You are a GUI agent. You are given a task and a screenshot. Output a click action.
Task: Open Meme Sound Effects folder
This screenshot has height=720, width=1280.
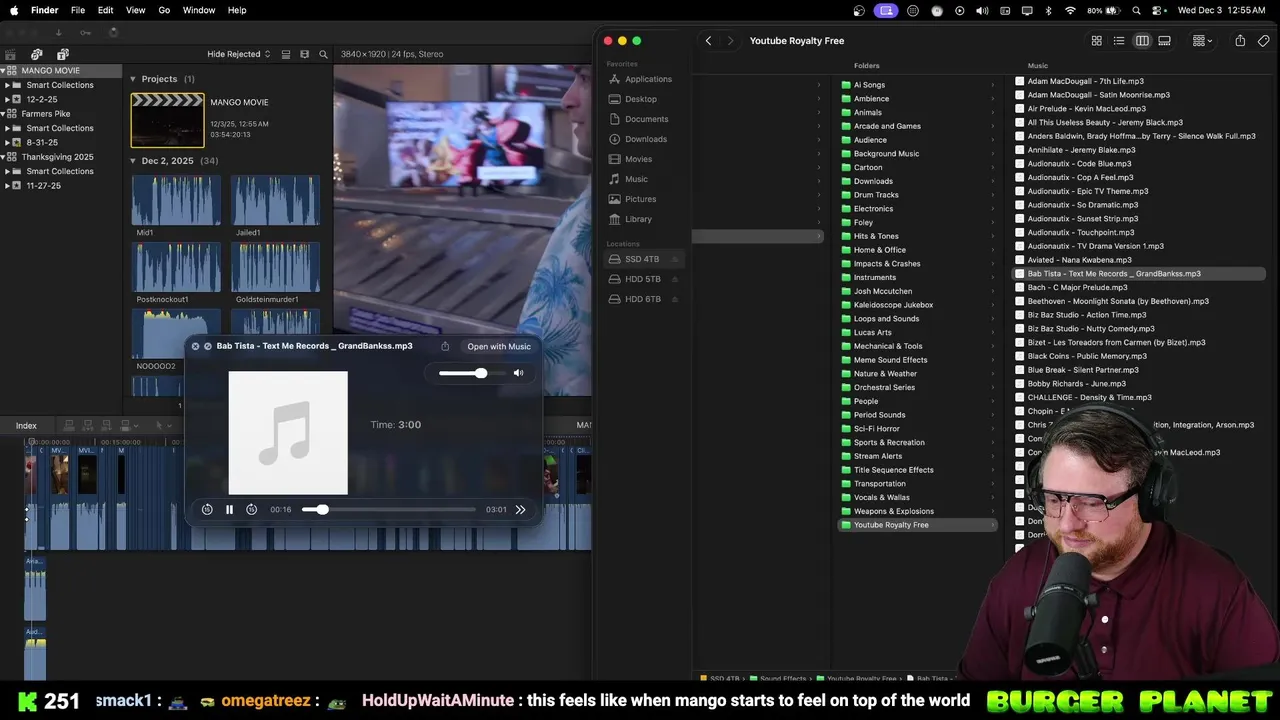(x=890, y=360)
